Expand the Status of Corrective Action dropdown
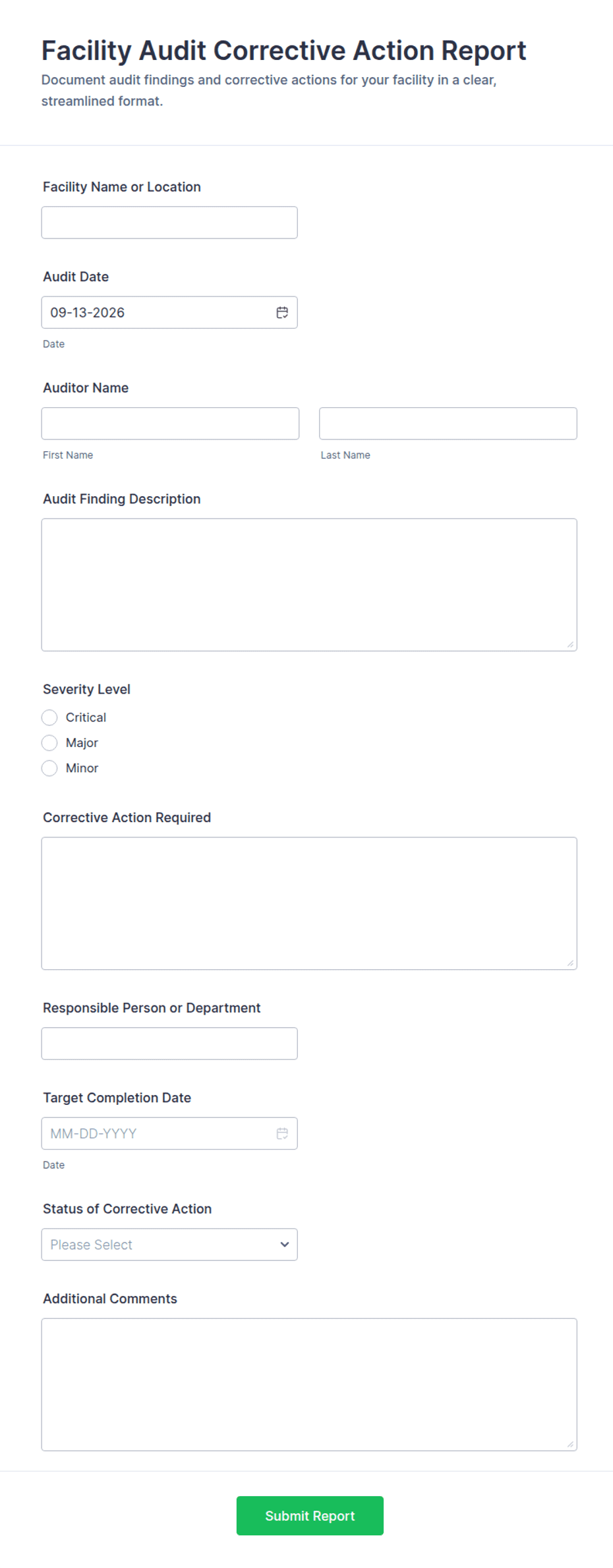The width and height of the screenshot is (613, 1568). click(169, 1245)
